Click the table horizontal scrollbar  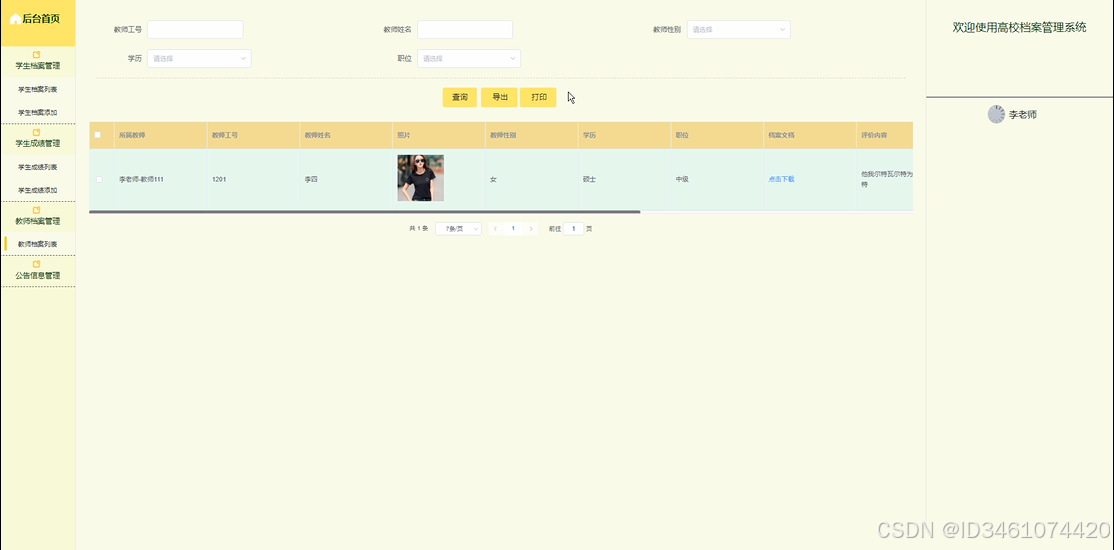coord(364,212)
